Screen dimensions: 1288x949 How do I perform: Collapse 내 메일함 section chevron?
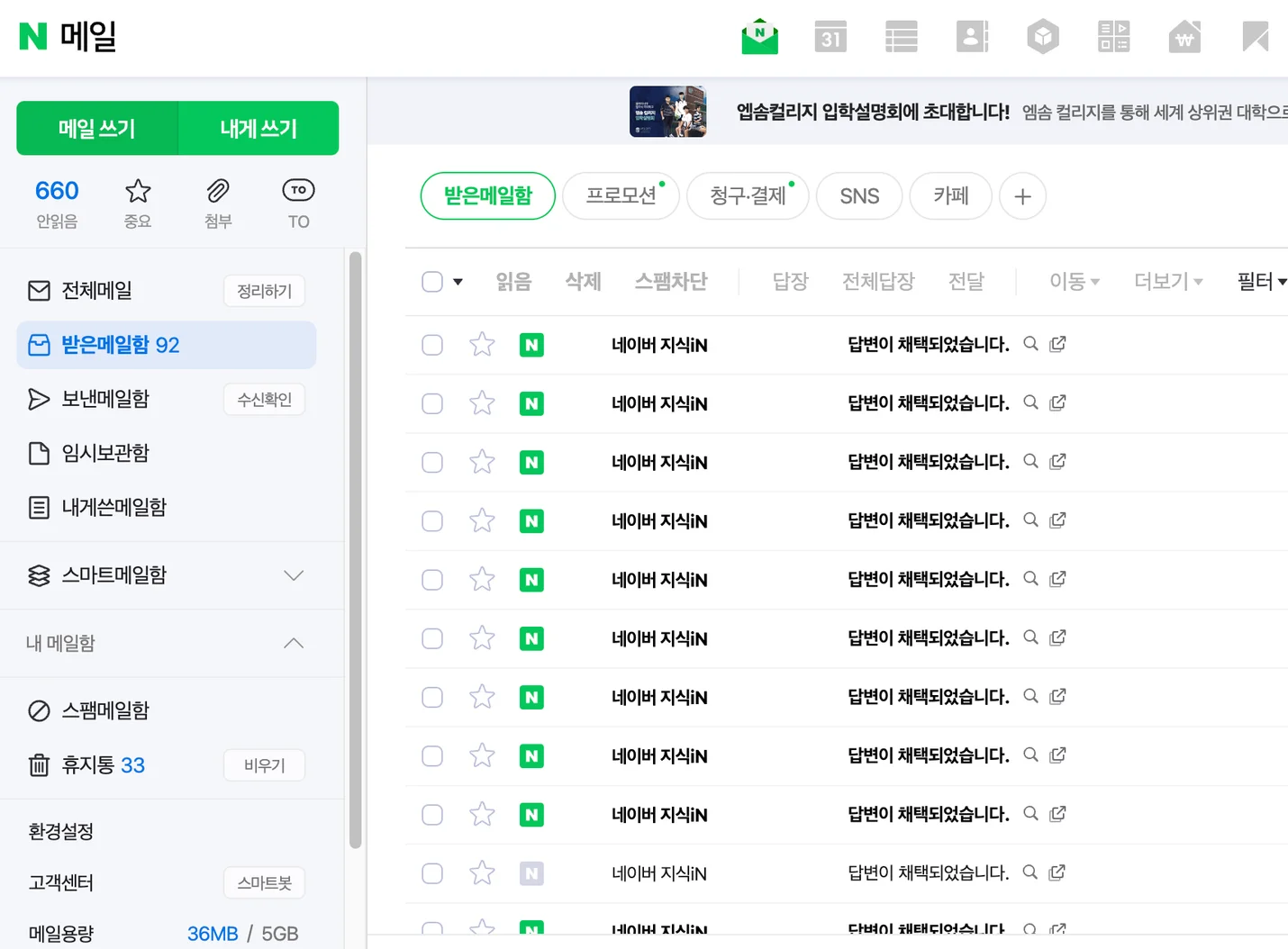tap(294, 643)
